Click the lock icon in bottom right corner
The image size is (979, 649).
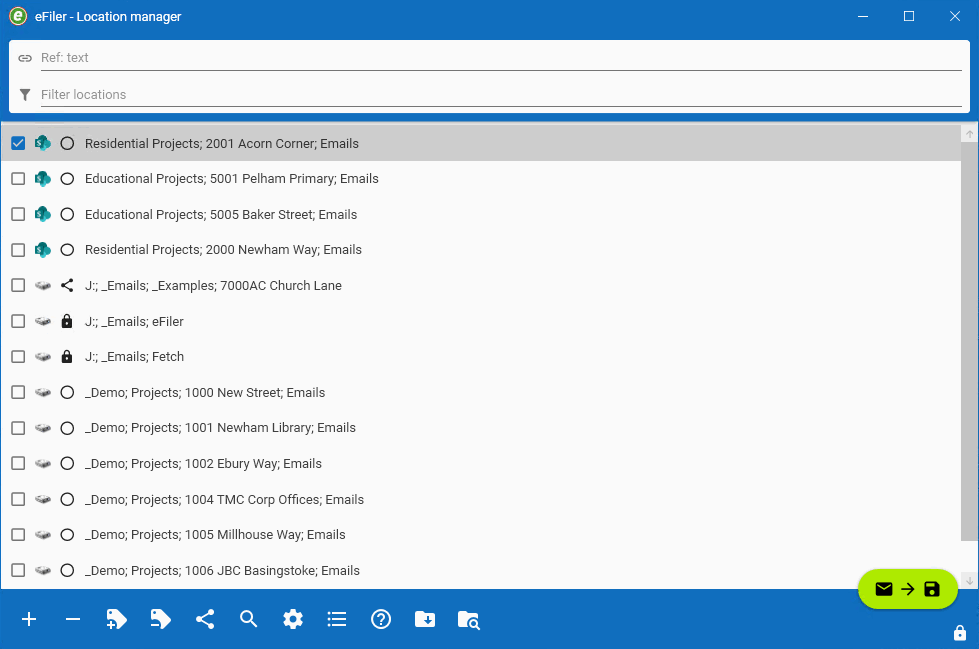960,633
